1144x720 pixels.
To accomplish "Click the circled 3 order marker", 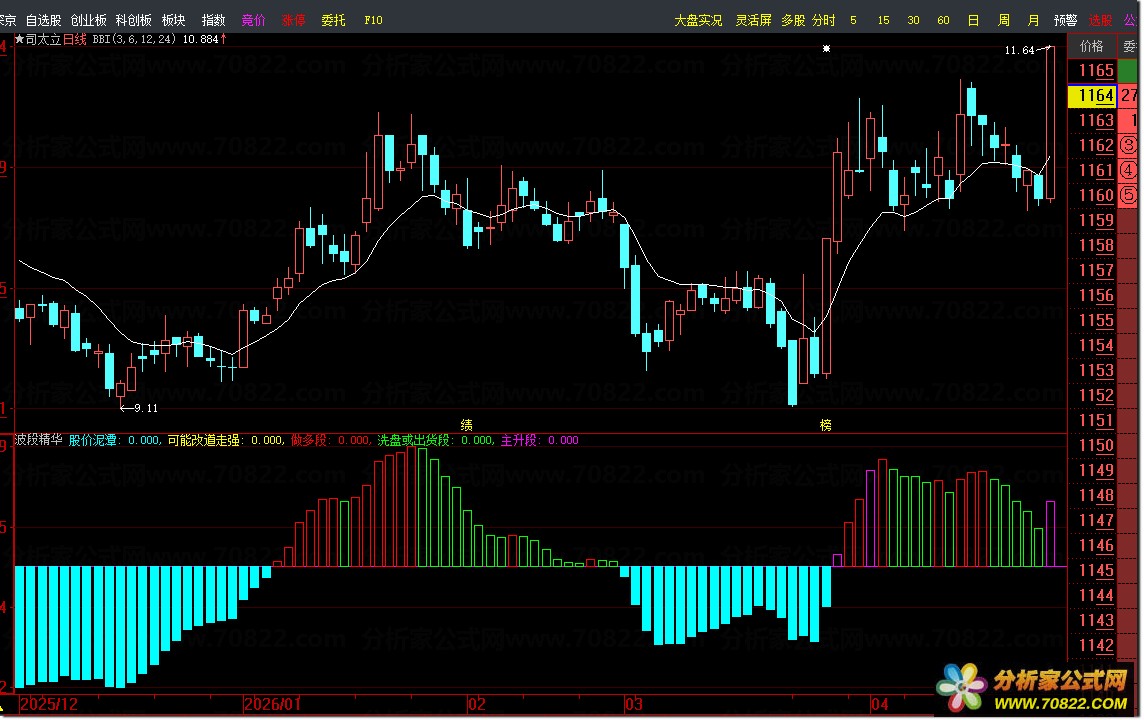I will 1128,145.
